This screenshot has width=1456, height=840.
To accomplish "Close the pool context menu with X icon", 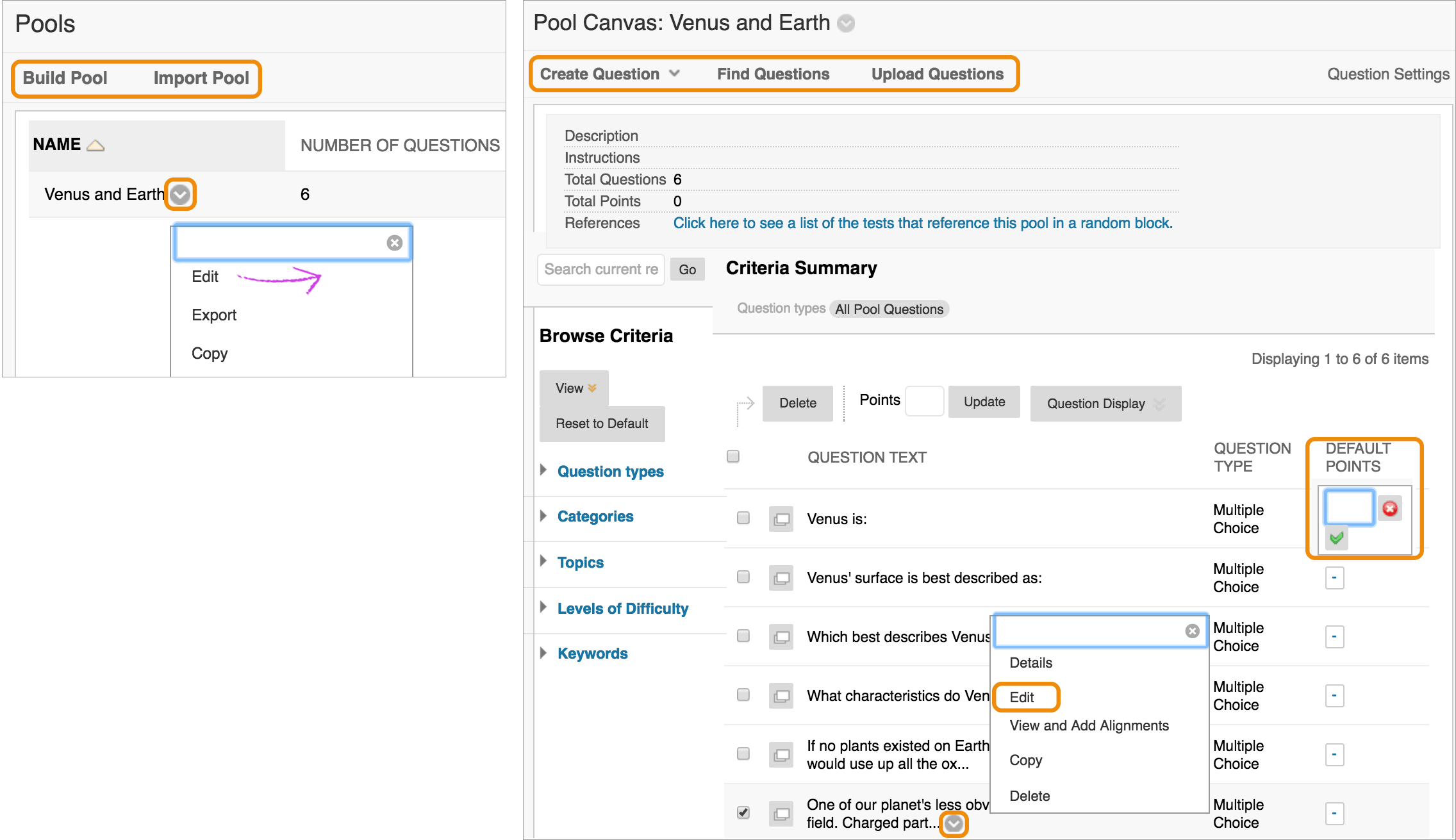I will 395,243.
